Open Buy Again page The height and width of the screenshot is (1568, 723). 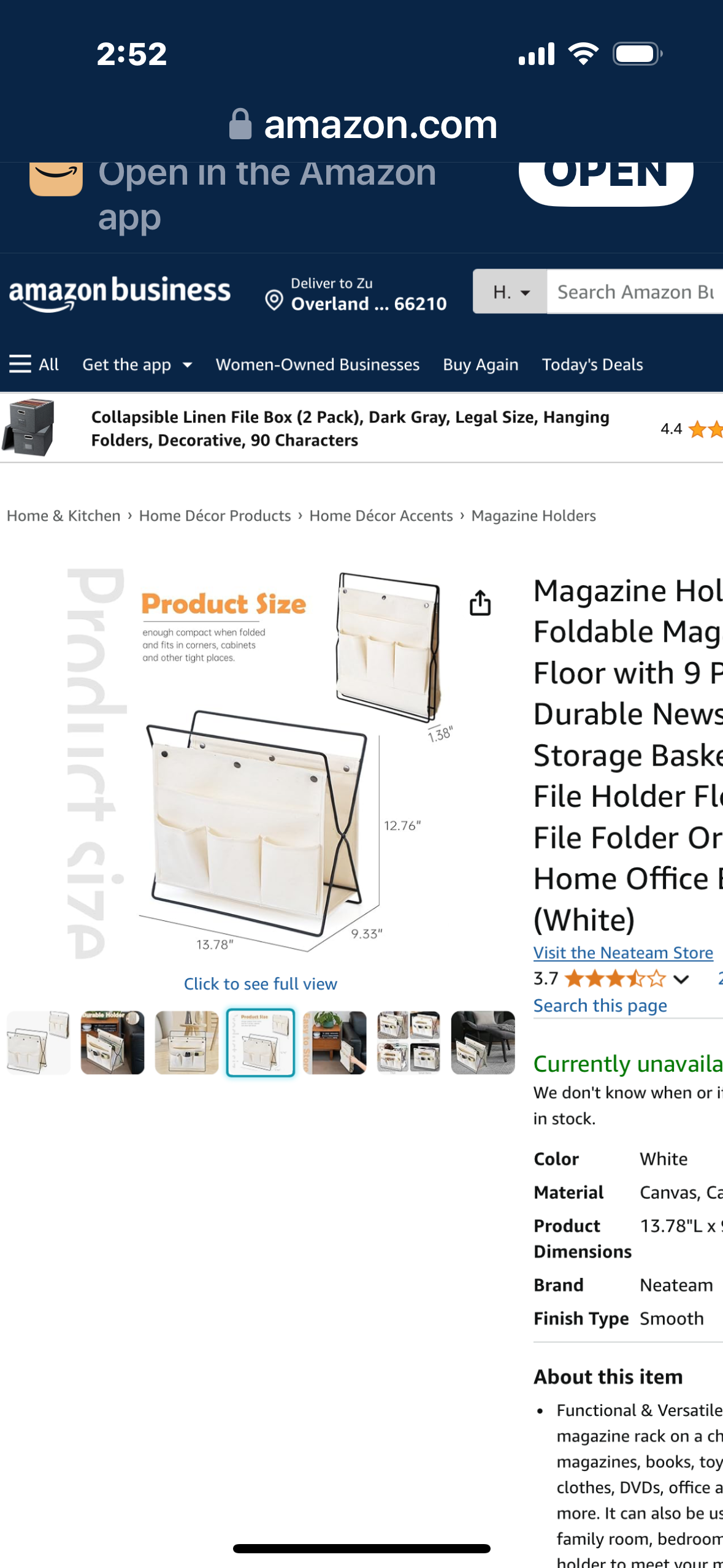coord(480,364)
